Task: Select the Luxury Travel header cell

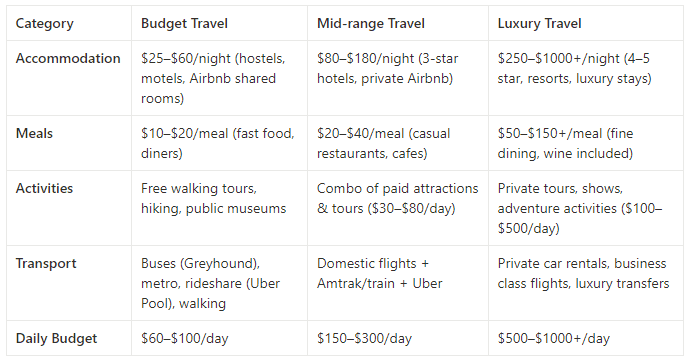Action: coord(586,23)
